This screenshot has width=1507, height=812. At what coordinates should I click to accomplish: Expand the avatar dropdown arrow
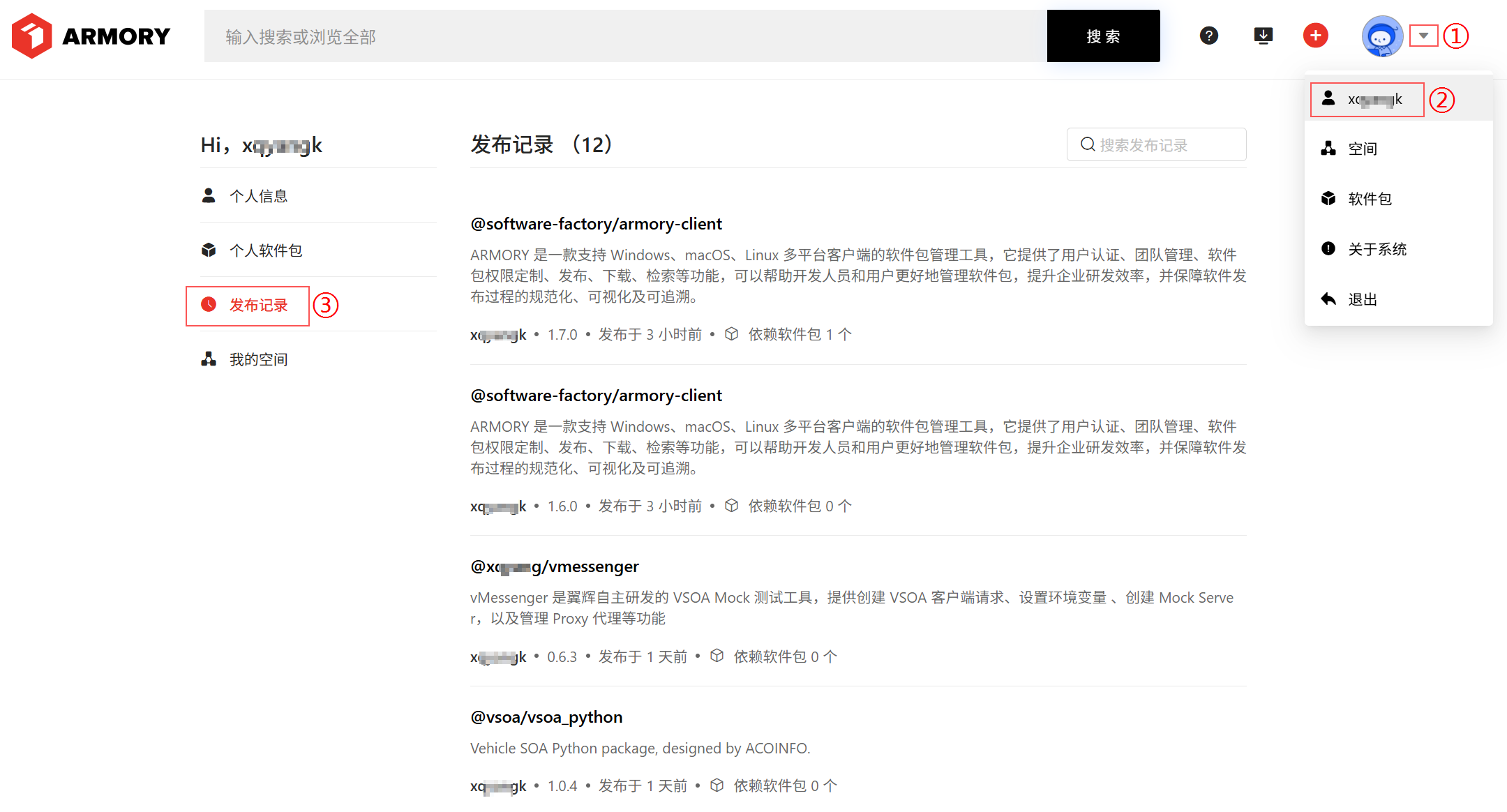point(1423,36)
